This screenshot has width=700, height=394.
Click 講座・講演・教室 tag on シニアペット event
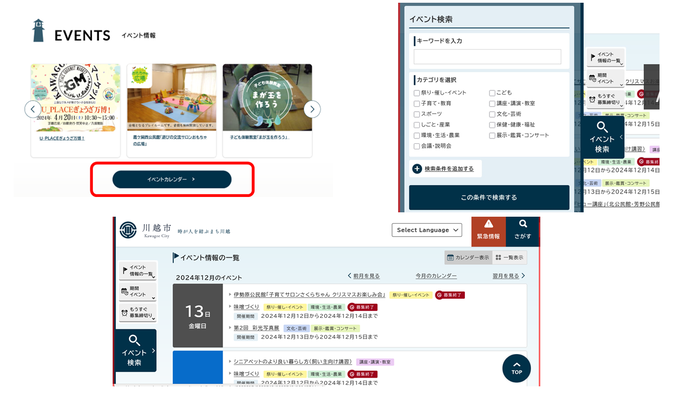pyautogui.click(x=375, y=362)
